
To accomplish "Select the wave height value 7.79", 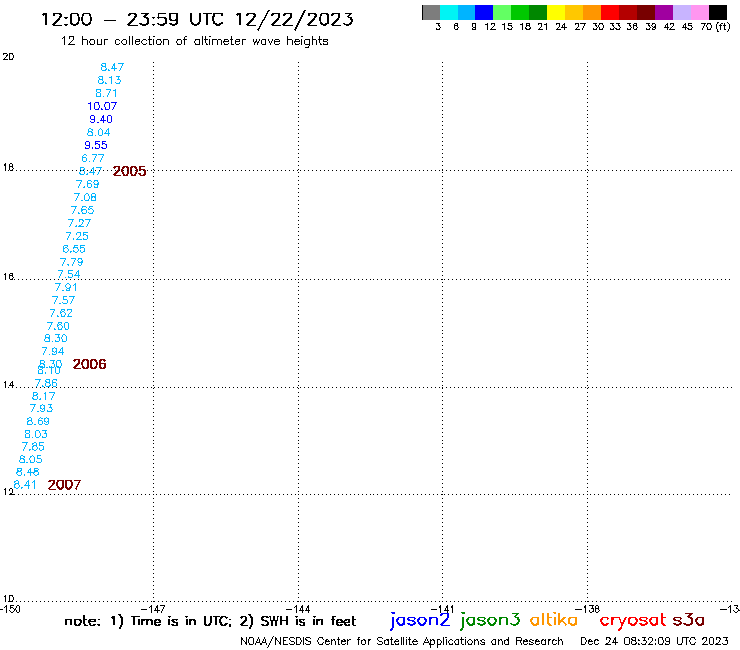I will pyautogui.click(x=71, y=262).
